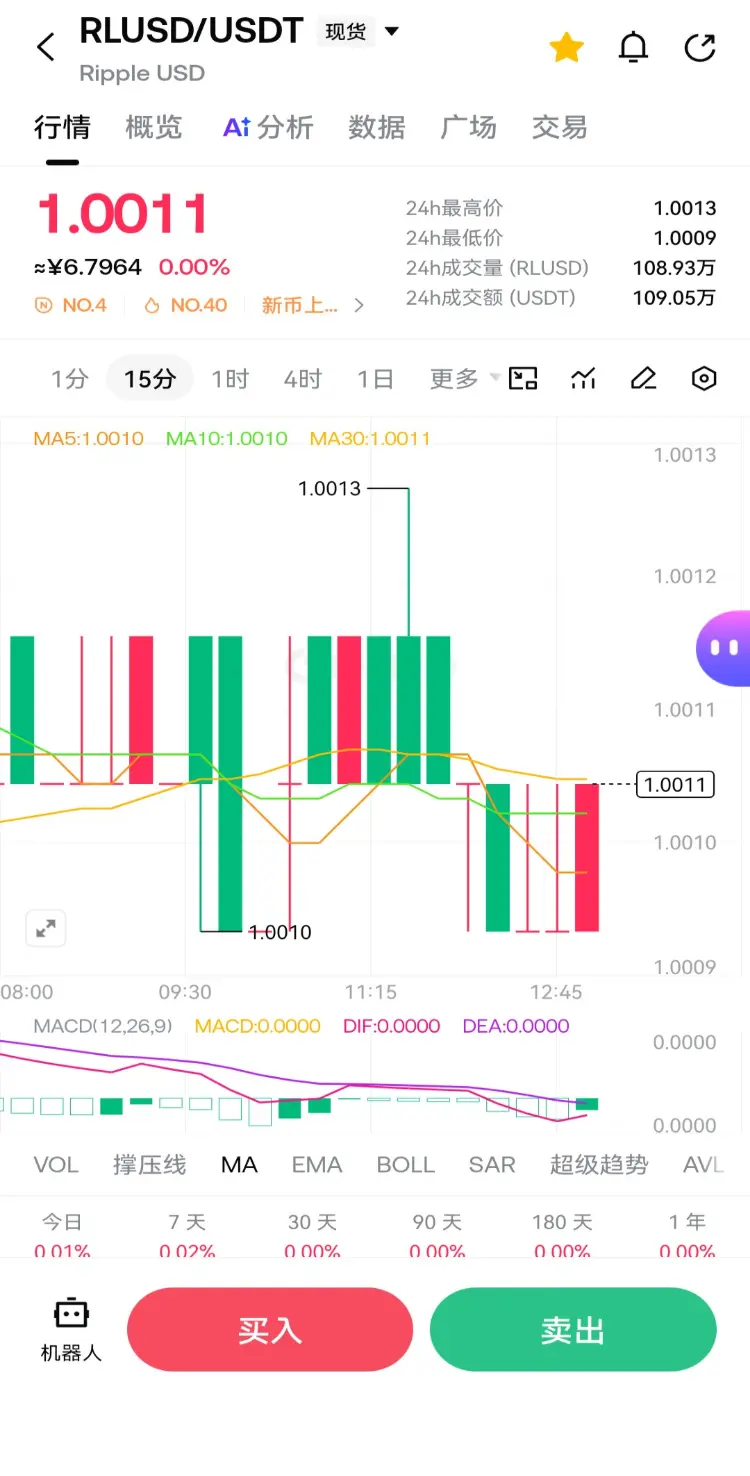Tap the green 卖出 sell button

coord(573,1330)
